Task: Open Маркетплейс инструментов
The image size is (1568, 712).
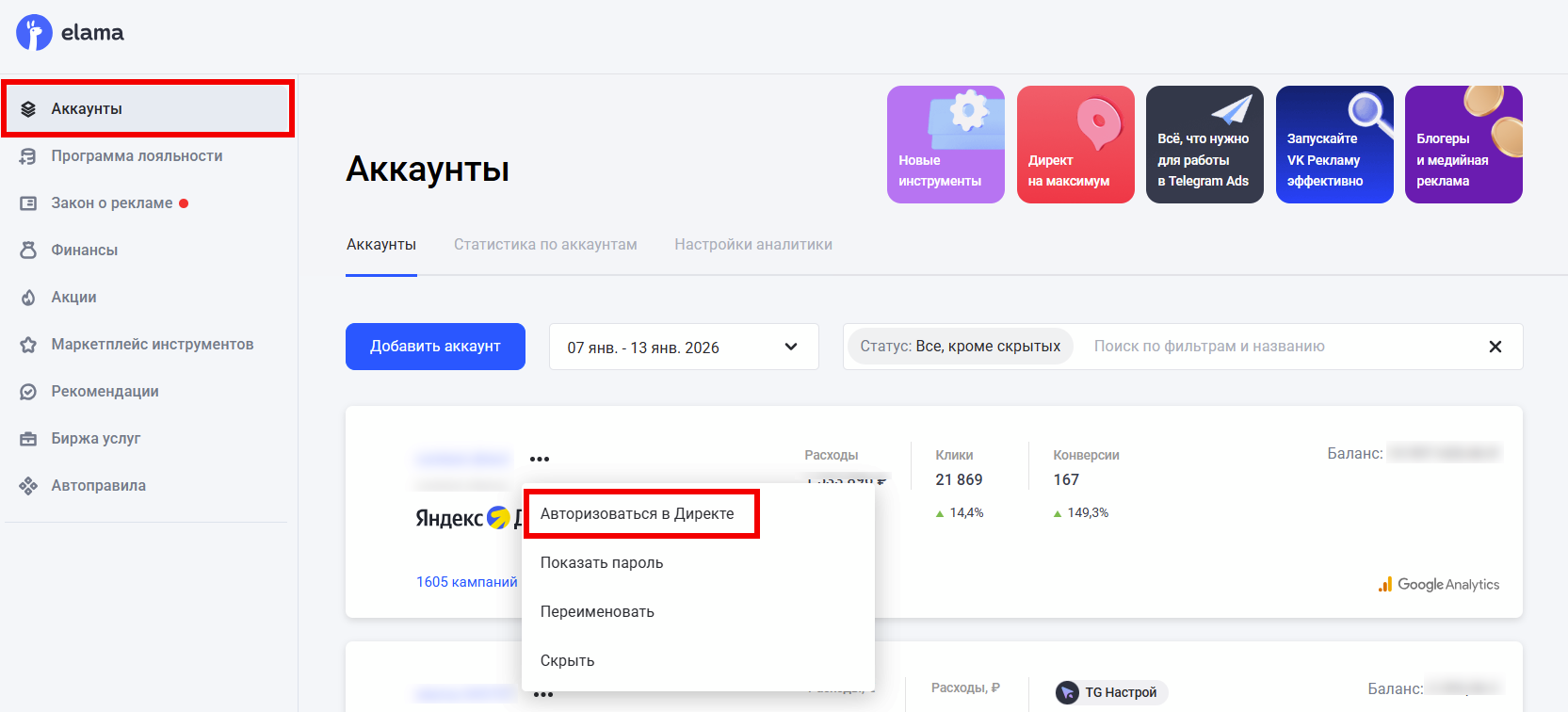Action: pos(153,345)
